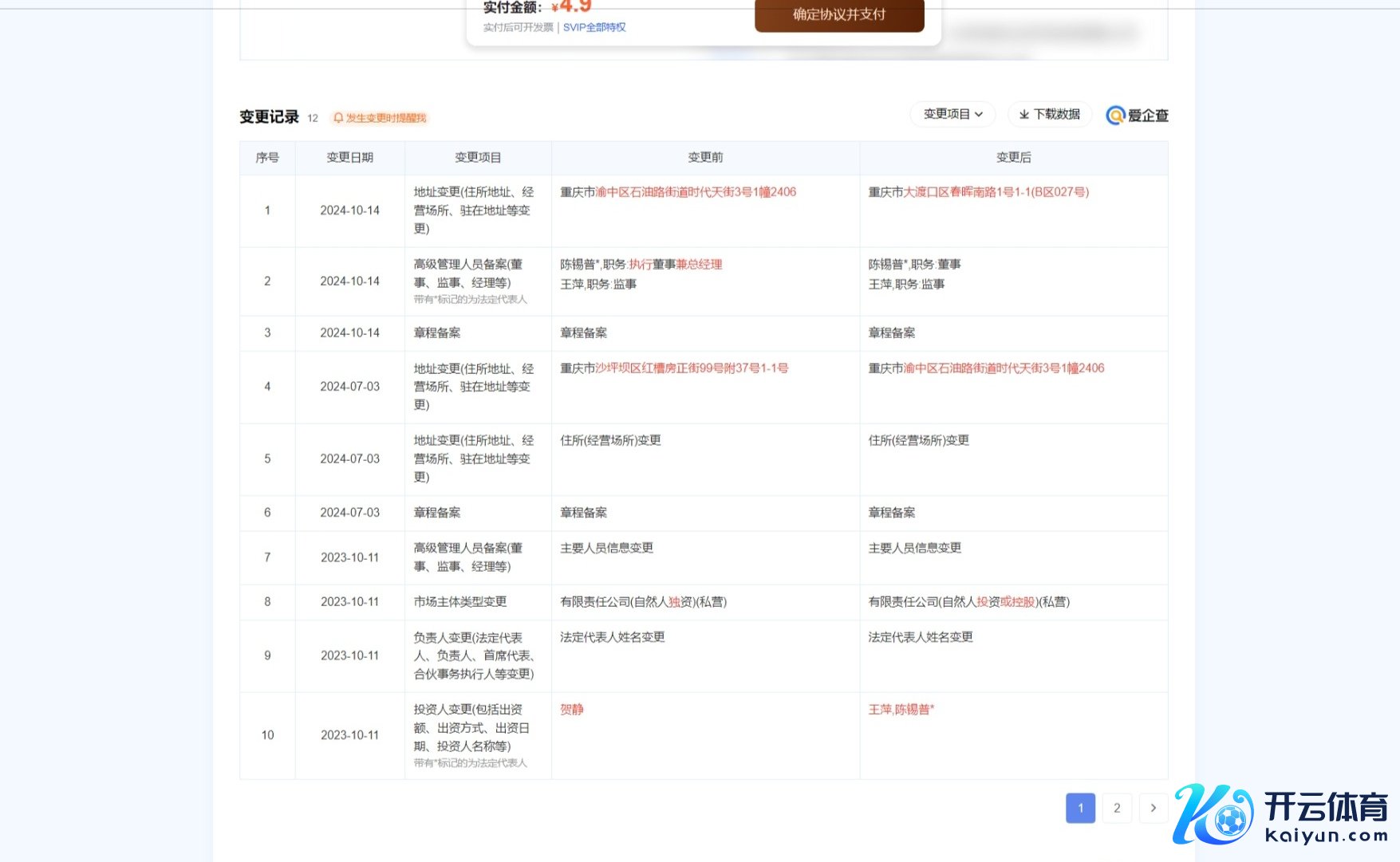Viewport: 1400px width, 862px height.
Task: Click the 变更后 column header
Action: tap(1013, 158)
